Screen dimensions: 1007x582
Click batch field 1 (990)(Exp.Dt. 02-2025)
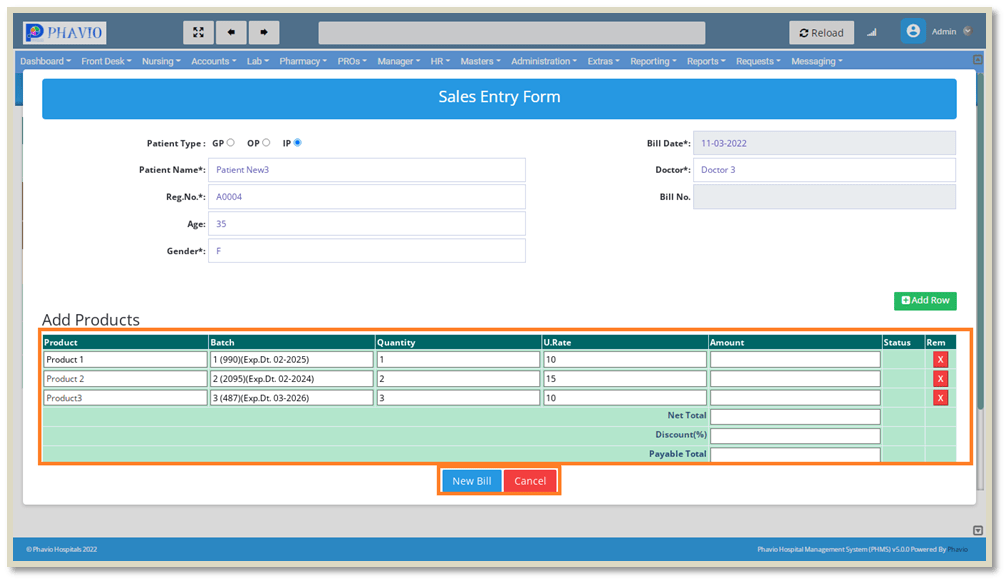click(292, 360)
